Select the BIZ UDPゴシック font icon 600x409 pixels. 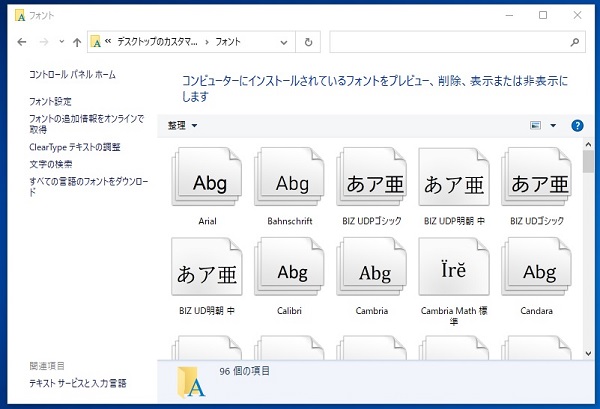pos(372,177)
